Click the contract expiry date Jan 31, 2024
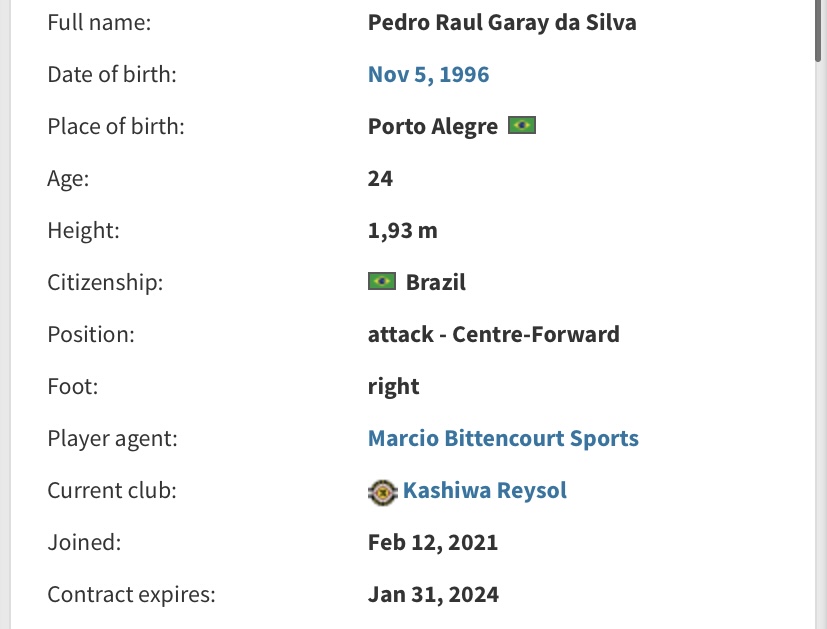The width and height of the screenshot is (827, 629). tap(433, 594)
